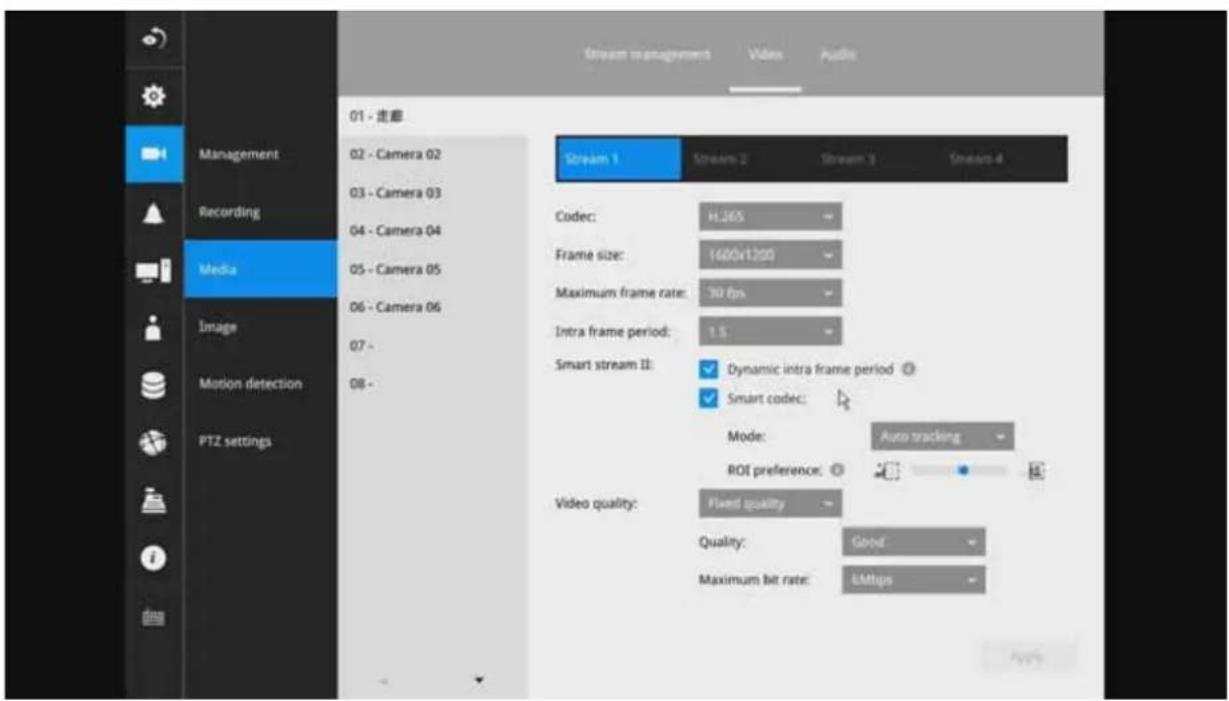Open the Maximum frame rate dropdown
Screen dimensions: 1229x701
pos(770,293)
